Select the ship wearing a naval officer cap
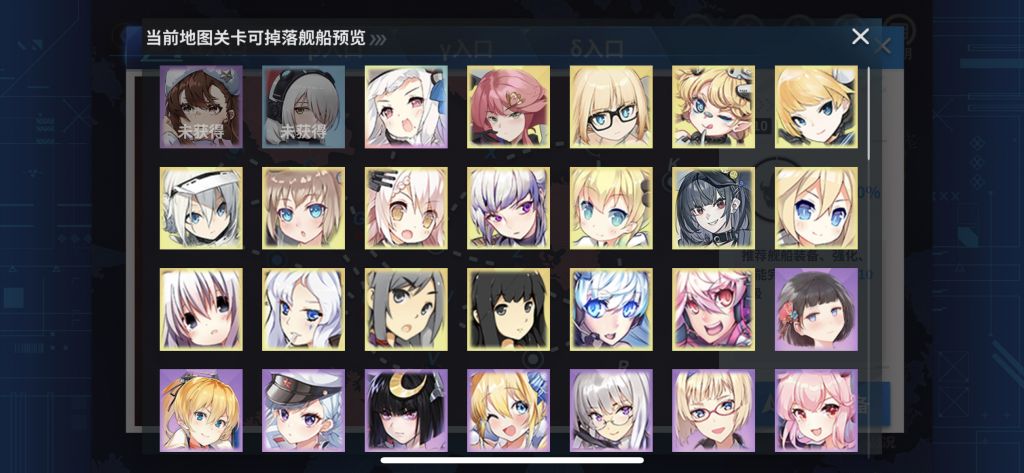 303,410
